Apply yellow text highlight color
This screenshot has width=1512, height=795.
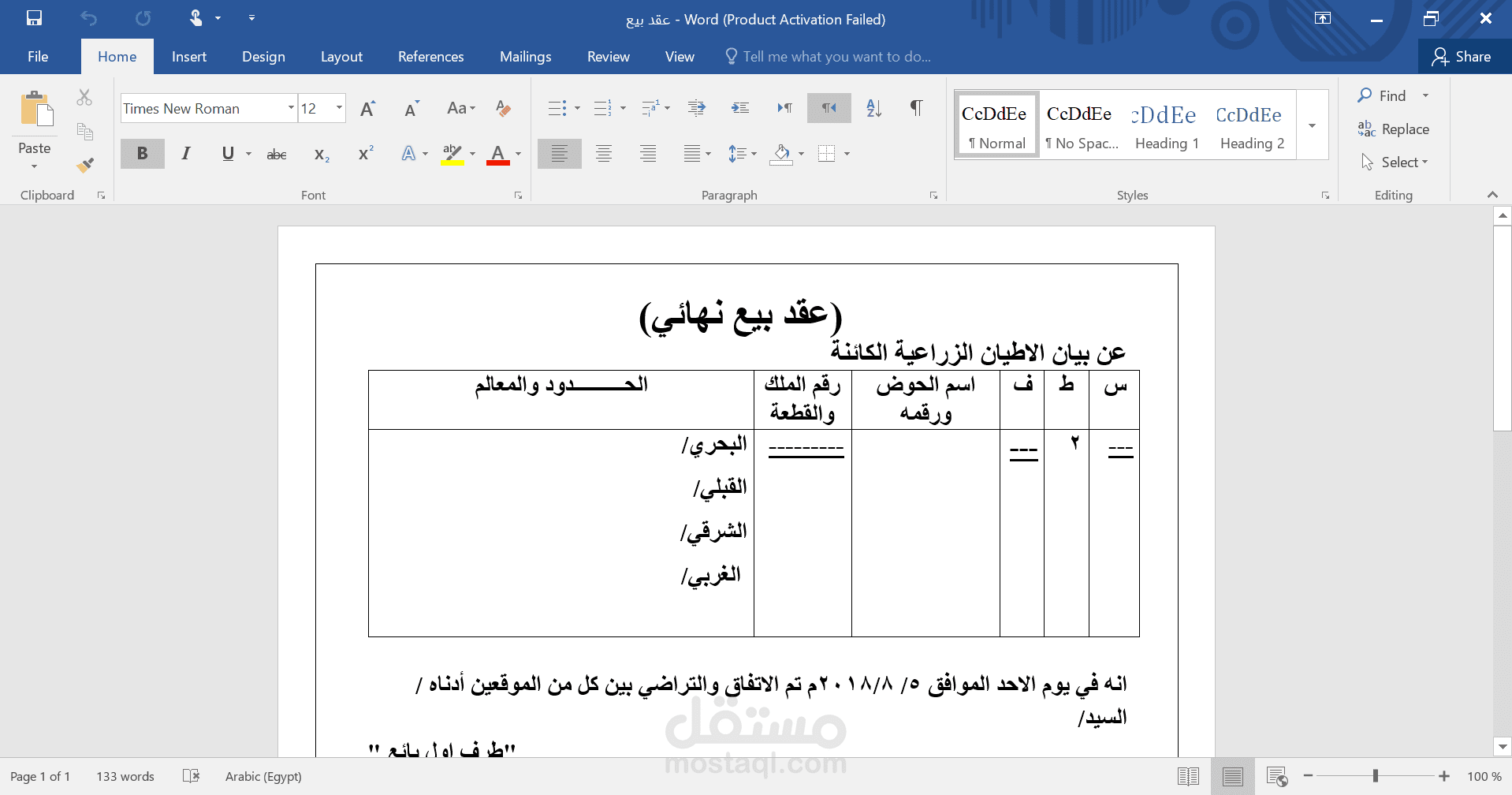tap(452, 154)
